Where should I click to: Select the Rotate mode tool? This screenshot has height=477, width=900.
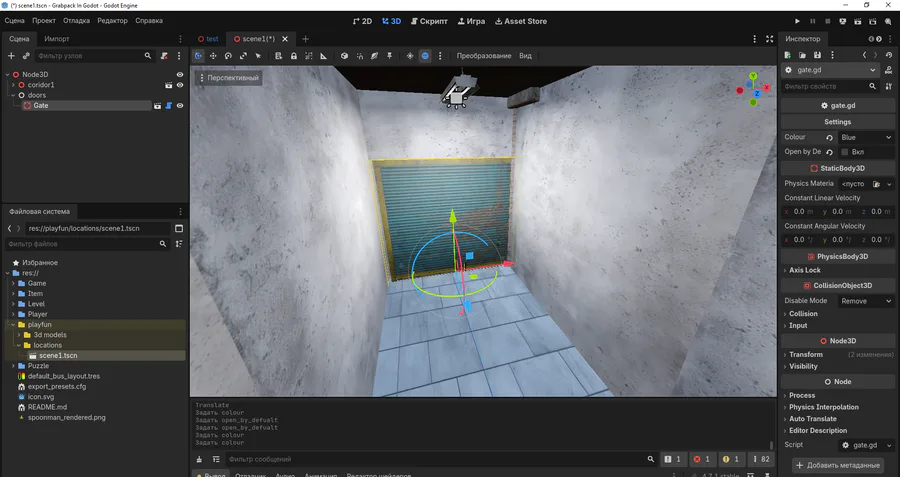[x=228, y=56]
